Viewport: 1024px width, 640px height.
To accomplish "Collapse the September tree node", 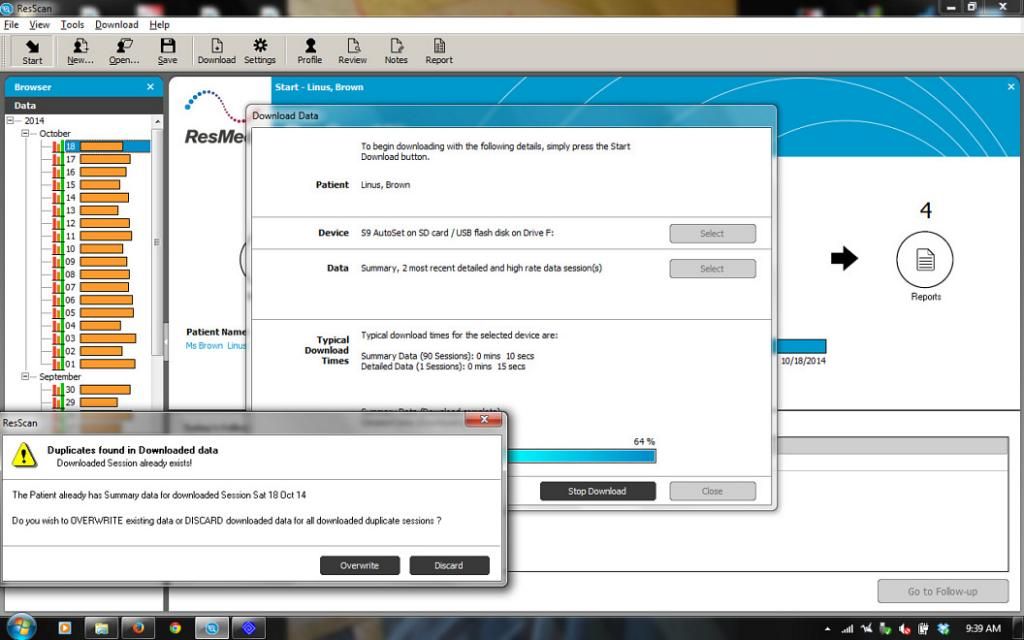I will (x=25, y=376).
